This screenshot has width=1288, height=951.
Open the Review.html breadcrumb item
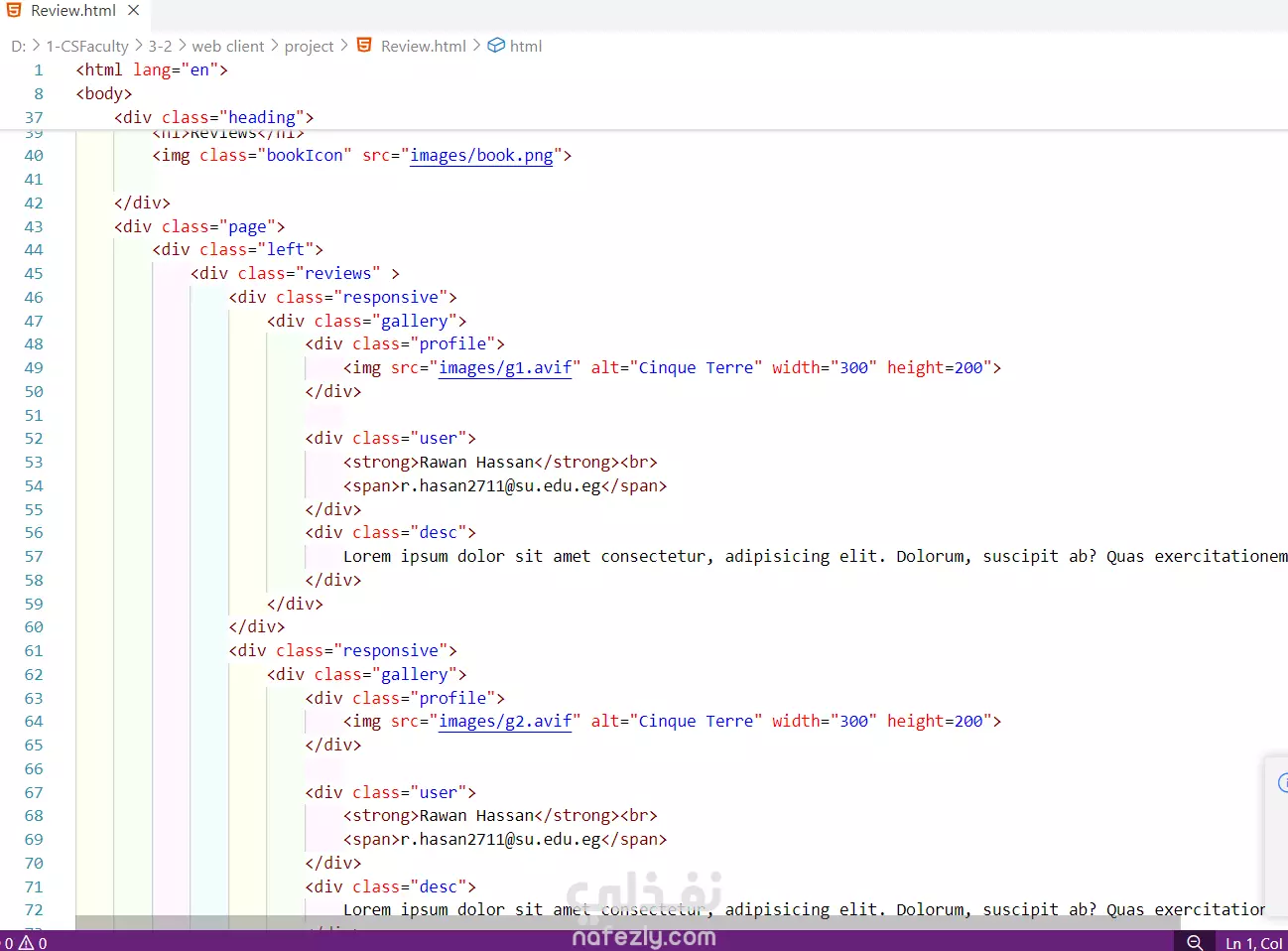[x=423, y=46]
